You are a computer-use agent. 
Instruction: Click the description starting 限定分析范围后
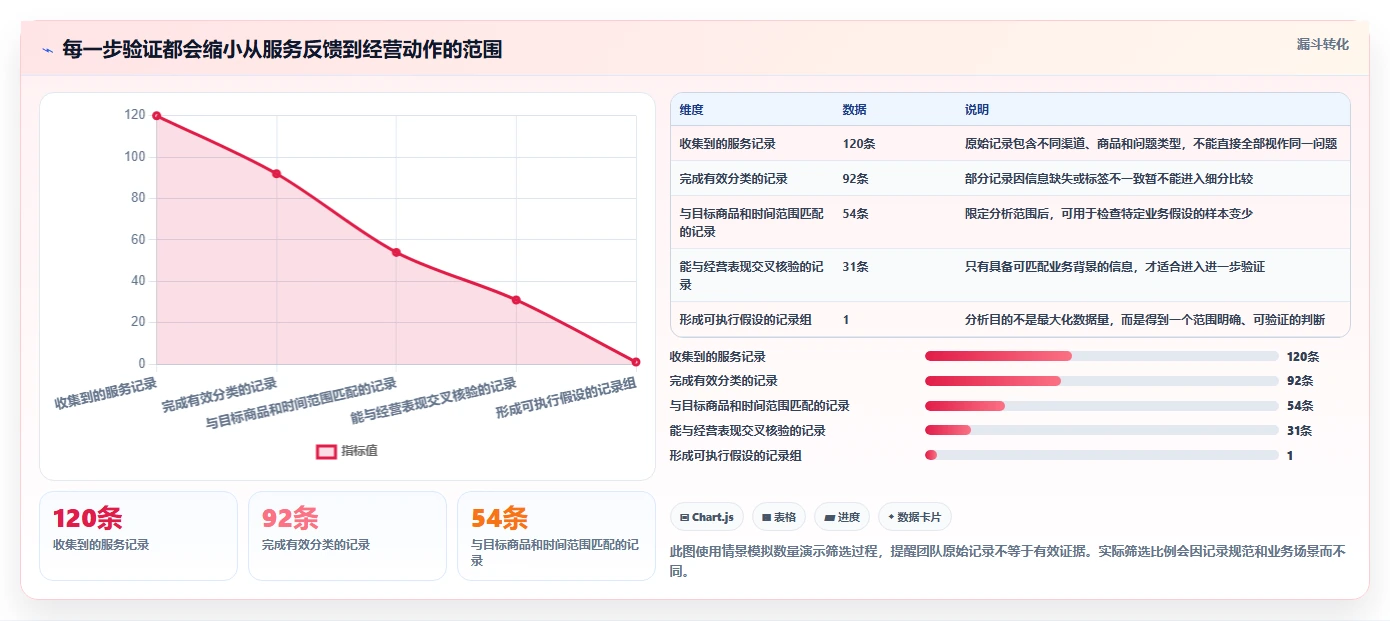pos(1109,214)
